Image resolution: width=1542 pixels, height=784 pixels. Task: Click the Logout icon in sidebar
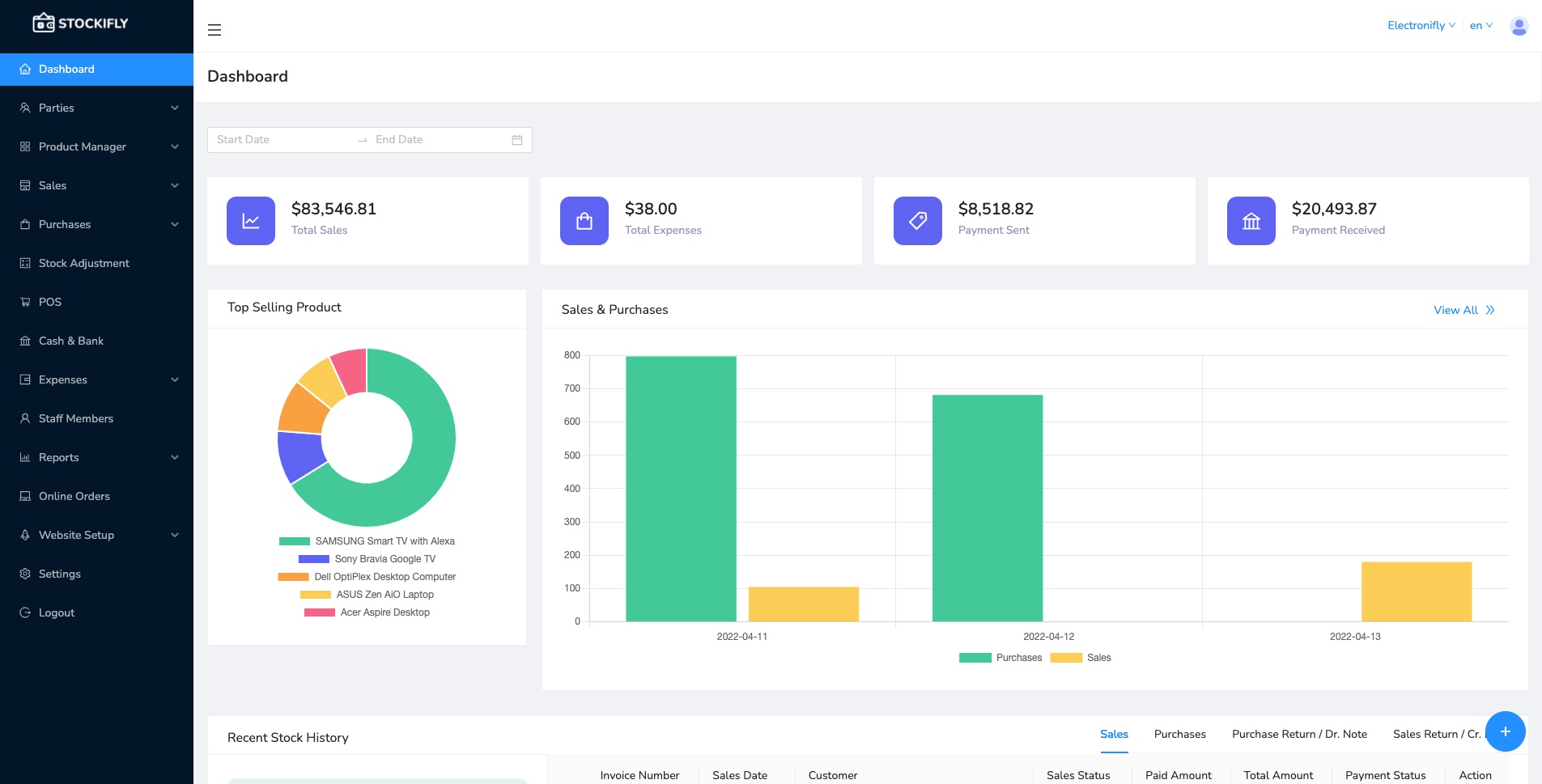25,612
